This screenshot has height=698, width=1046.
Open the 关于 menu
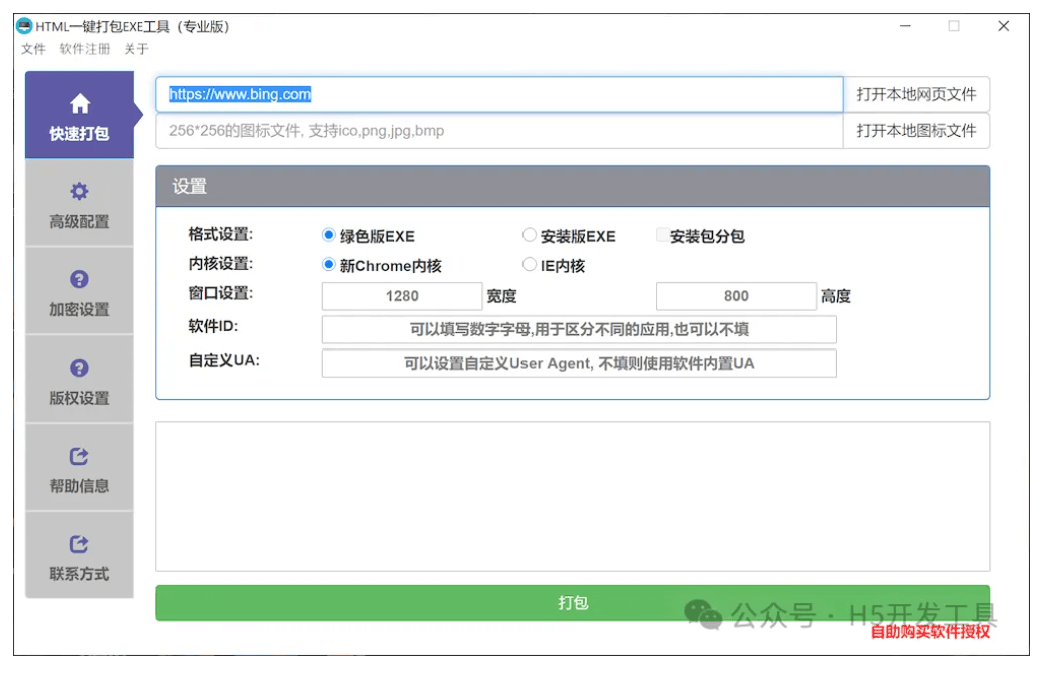click(x=136, y=49)
